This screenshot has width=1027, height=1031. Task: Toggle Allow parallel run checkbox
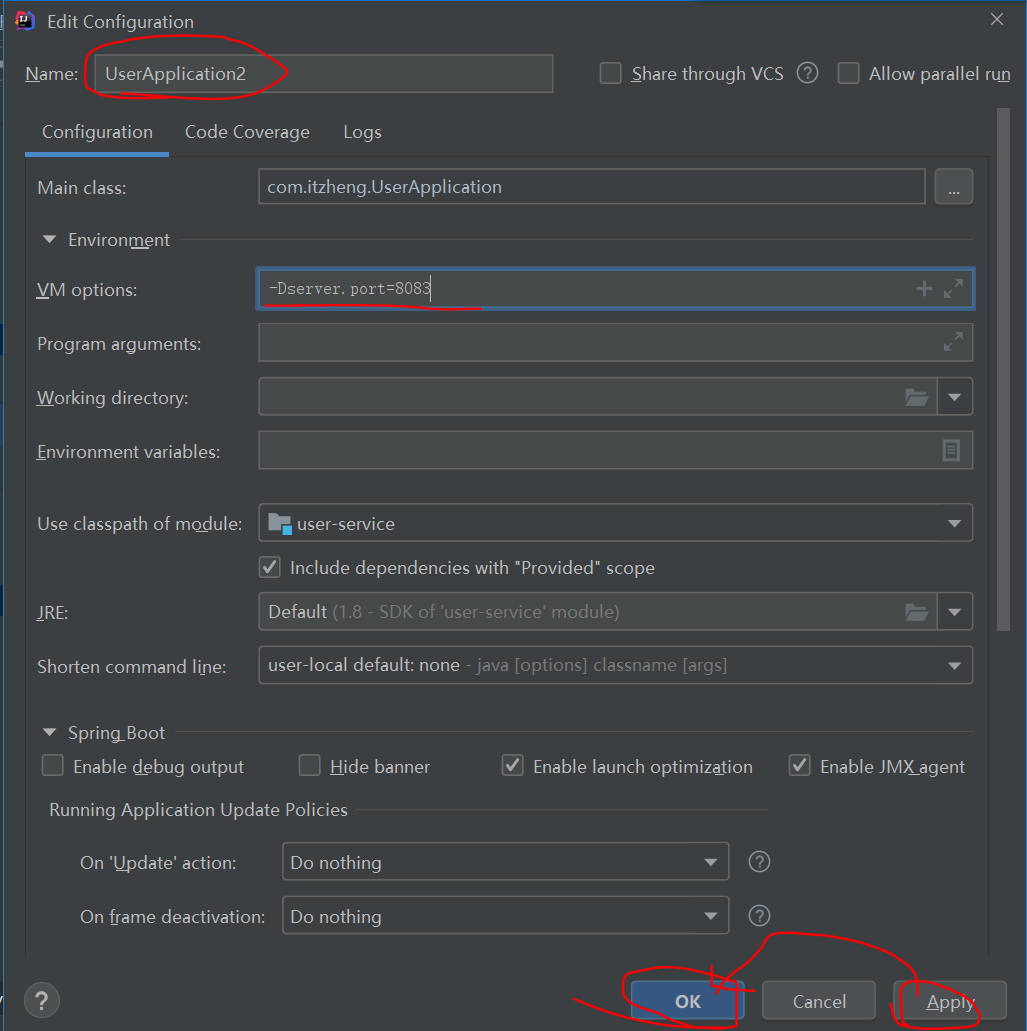[x=848, y=73]
